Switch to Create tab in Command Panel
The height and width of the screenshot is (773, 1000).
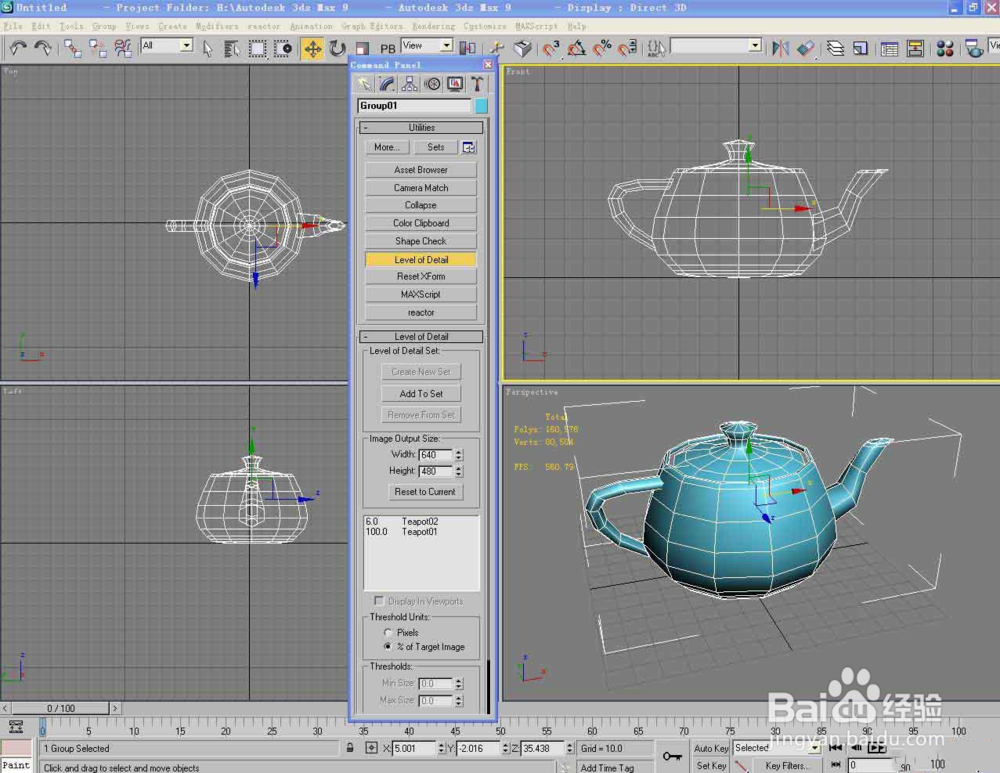coord(364,84)
